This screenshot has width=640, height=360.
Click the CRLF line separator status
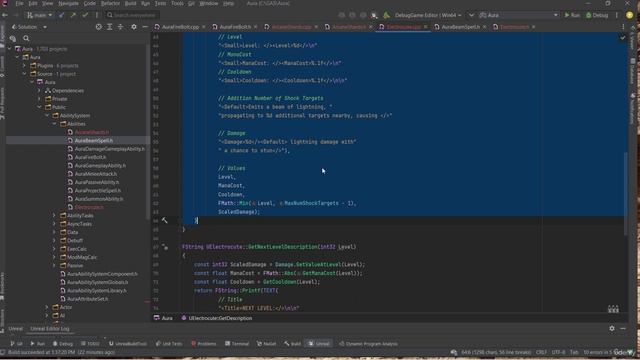pyautogui.click(x=541, y=352)
